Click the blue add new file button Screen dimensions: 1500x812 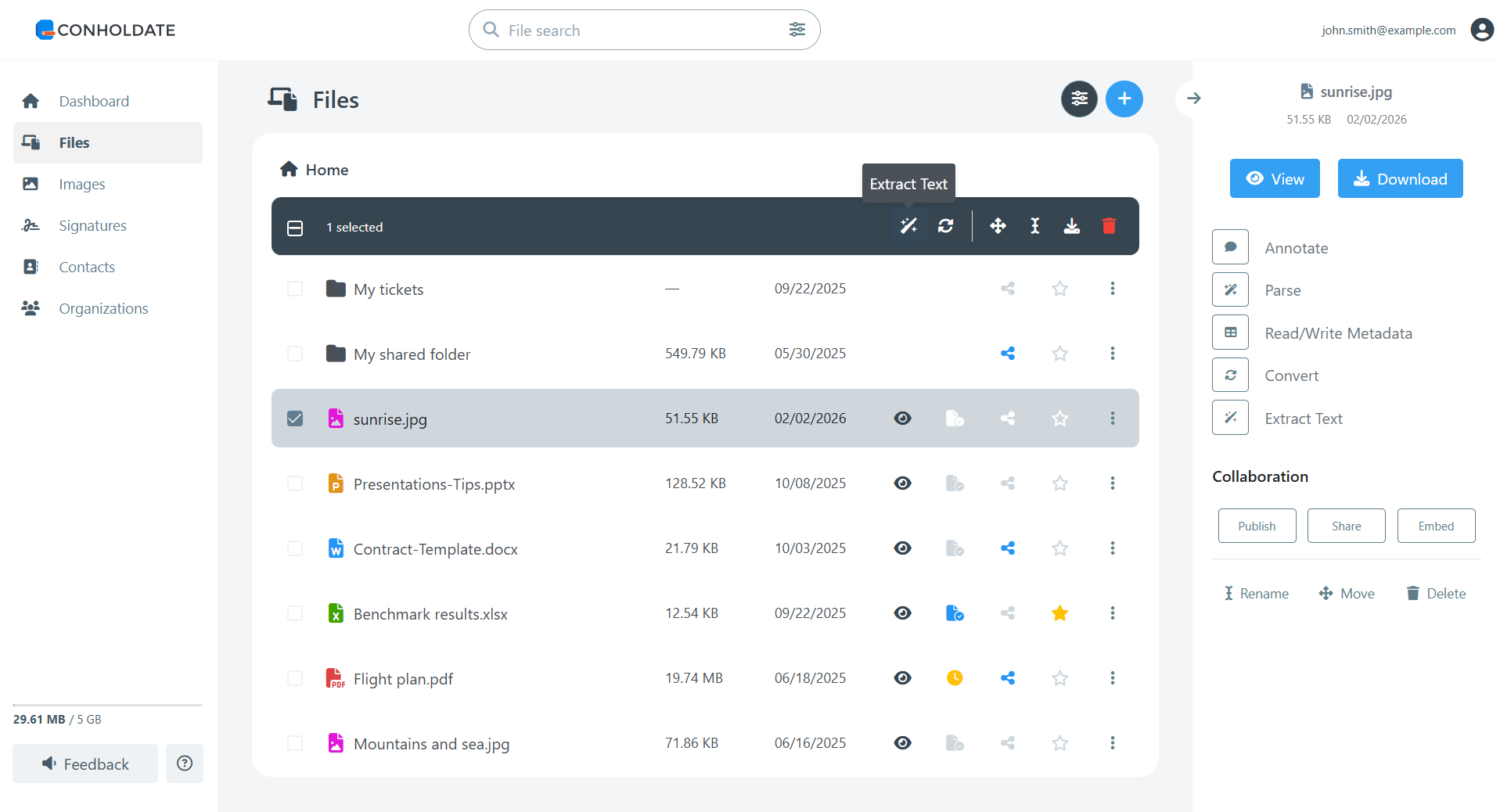[1124, 99]
